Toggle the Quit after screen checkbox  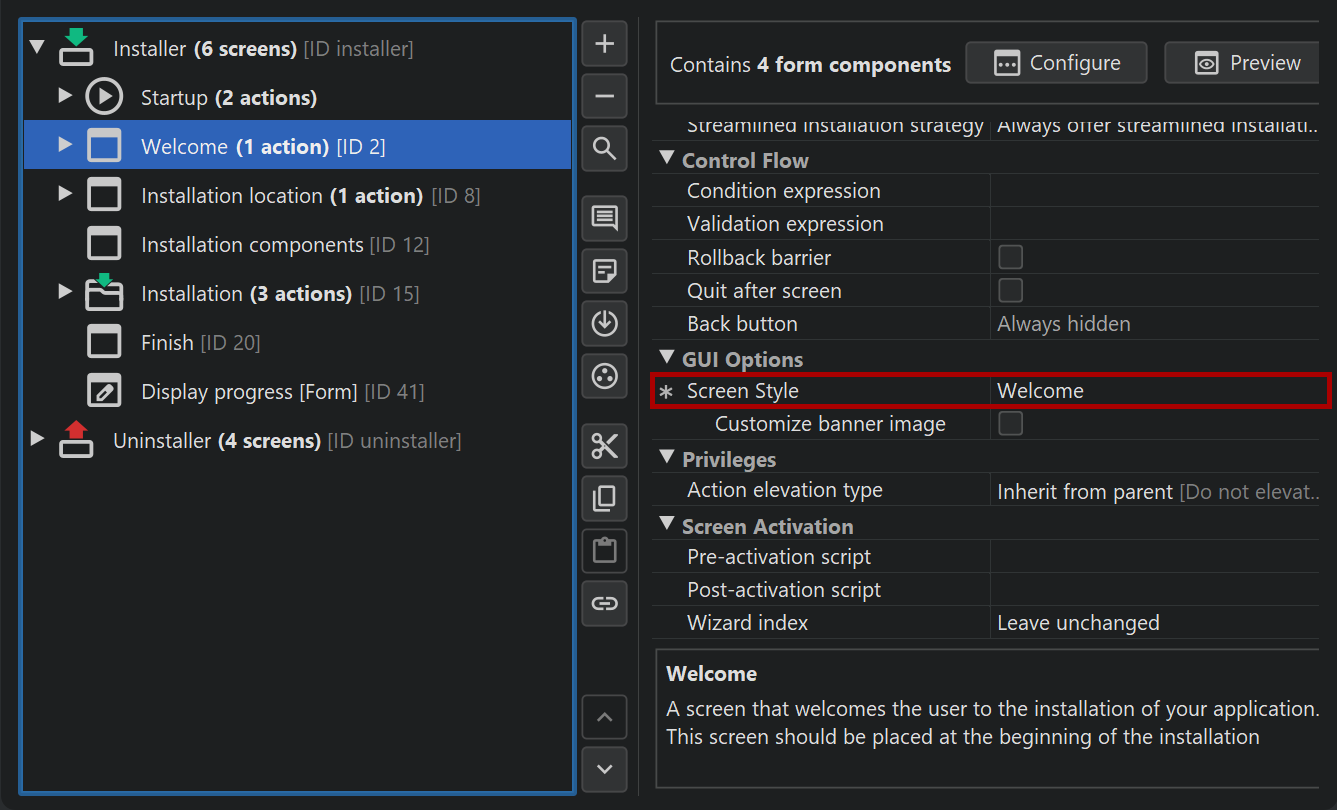pos(1011,291)
